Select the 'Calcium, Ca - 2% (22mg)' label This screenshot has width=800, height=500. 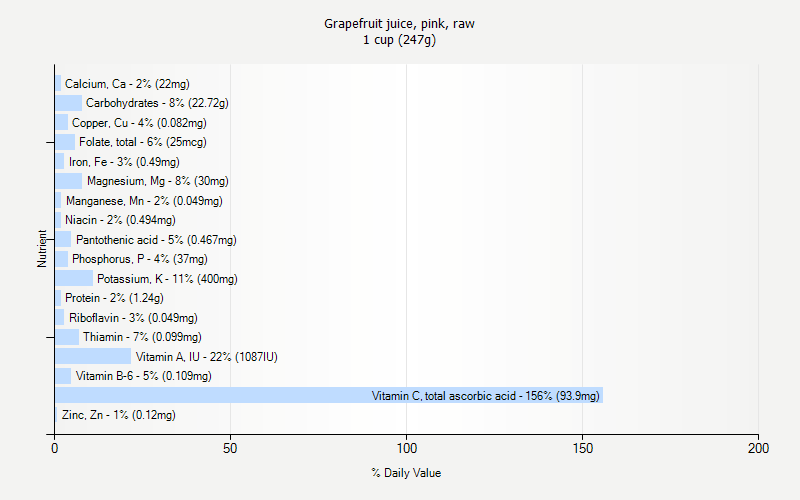tap(127, 84)
